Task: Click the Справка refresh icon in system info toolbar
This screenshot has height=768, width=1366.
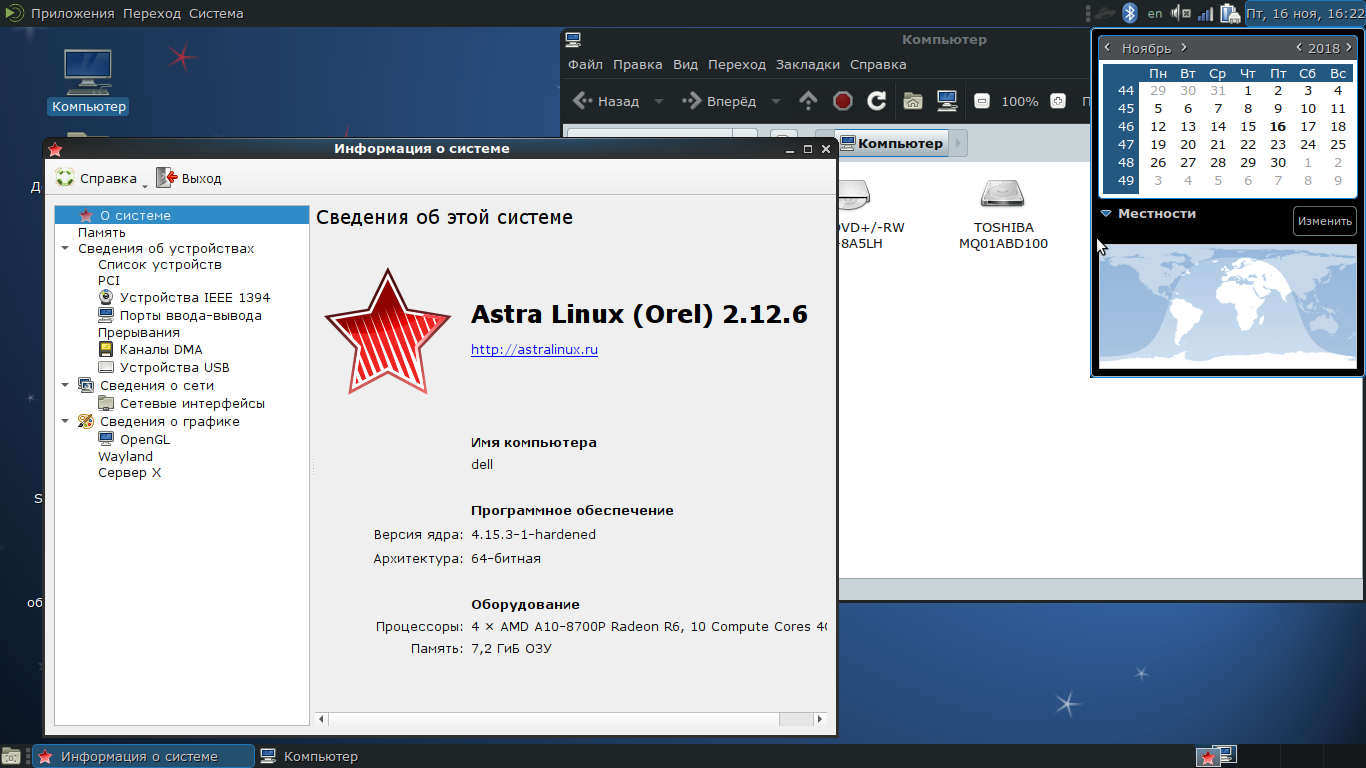Action: pyautogui.click(x=65, y=178)
